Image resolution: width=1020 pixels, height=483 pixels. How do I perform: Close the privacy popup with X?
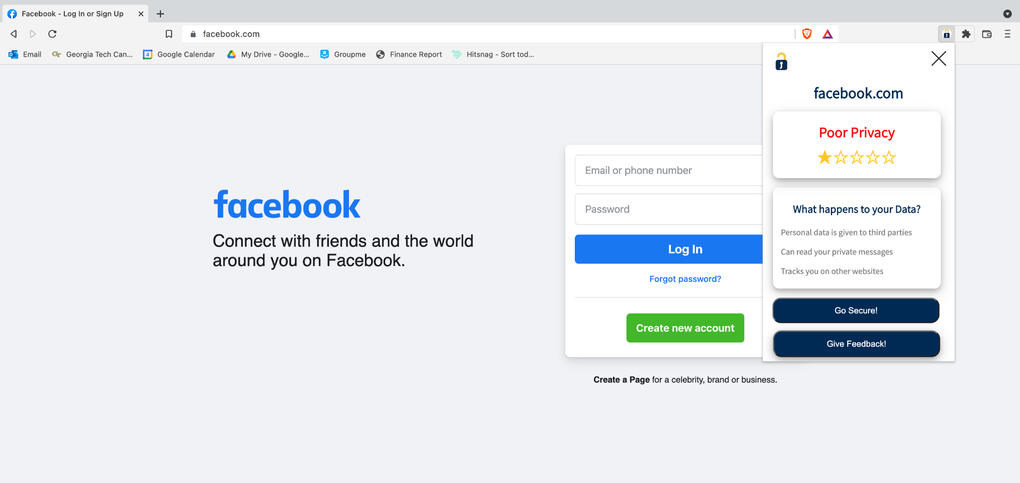(x=938, y=59)
